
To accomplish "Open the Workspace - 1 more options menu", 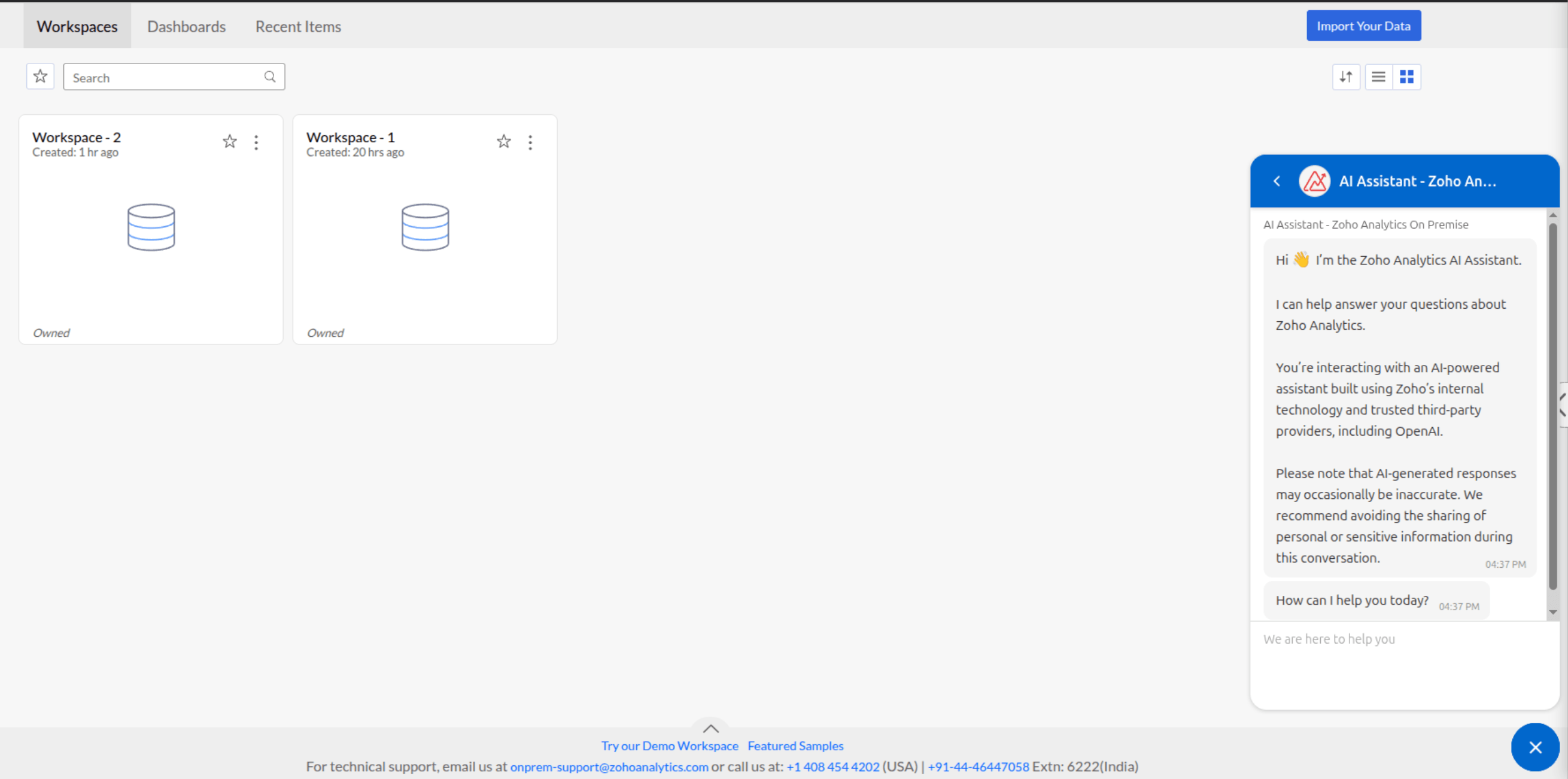I will click(x=530, y=142).
